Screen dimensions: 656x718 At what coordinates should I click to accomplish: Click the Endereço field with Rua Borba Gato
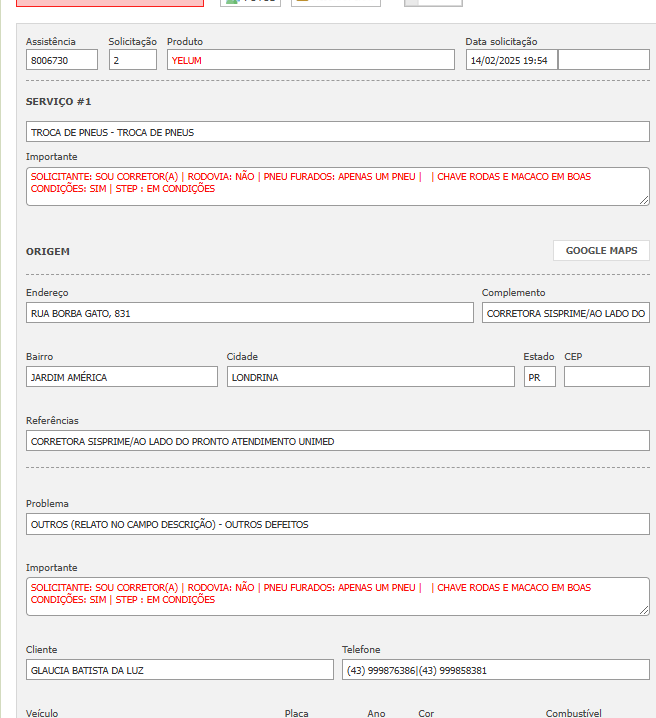[x=249, y=313]
